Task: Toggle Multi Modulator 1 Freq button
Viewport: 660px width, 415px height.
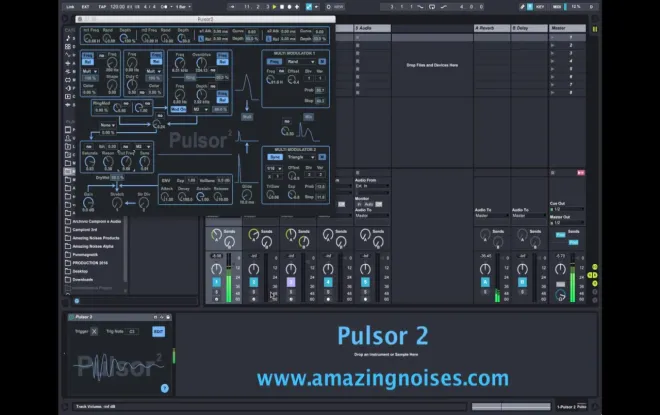Action: point(274,61)
